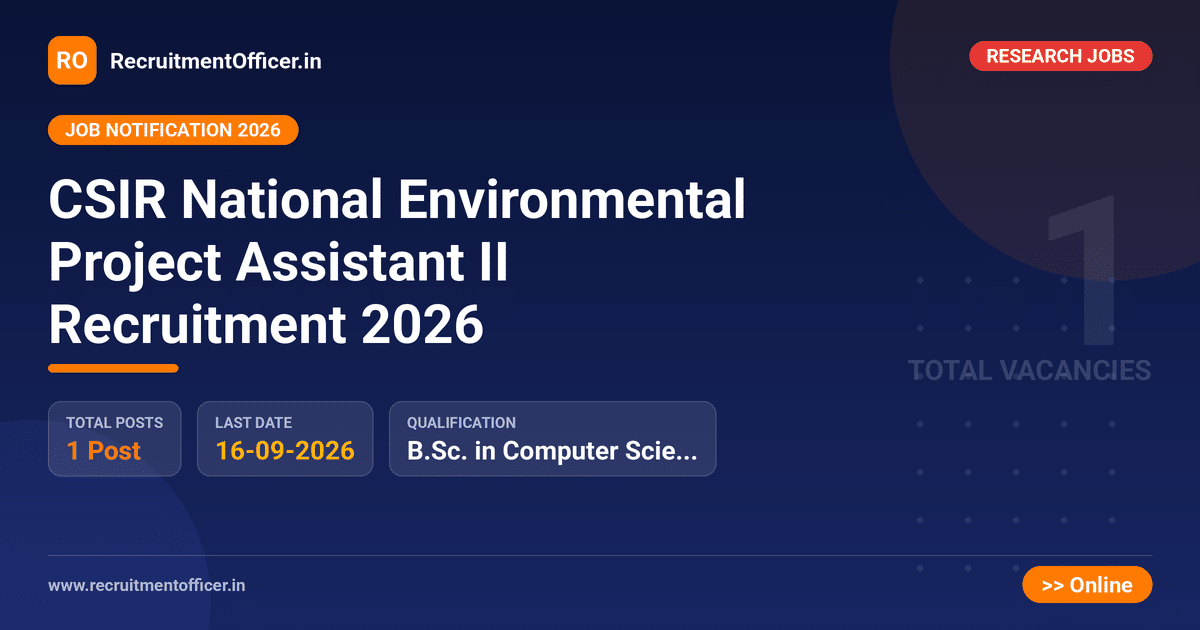Click the TOTAL POSTS 1 Post card
This screenshot has width=1200, height=630.
click(x=115, y=439)
